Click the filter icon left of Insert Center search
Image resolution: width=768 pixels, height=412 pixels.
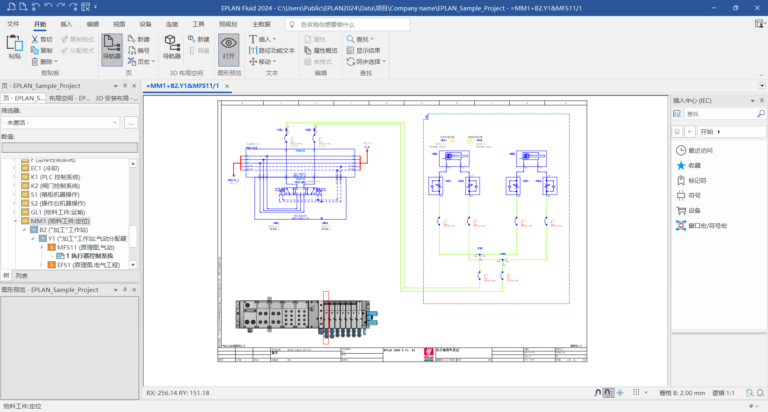click(677, 114)
